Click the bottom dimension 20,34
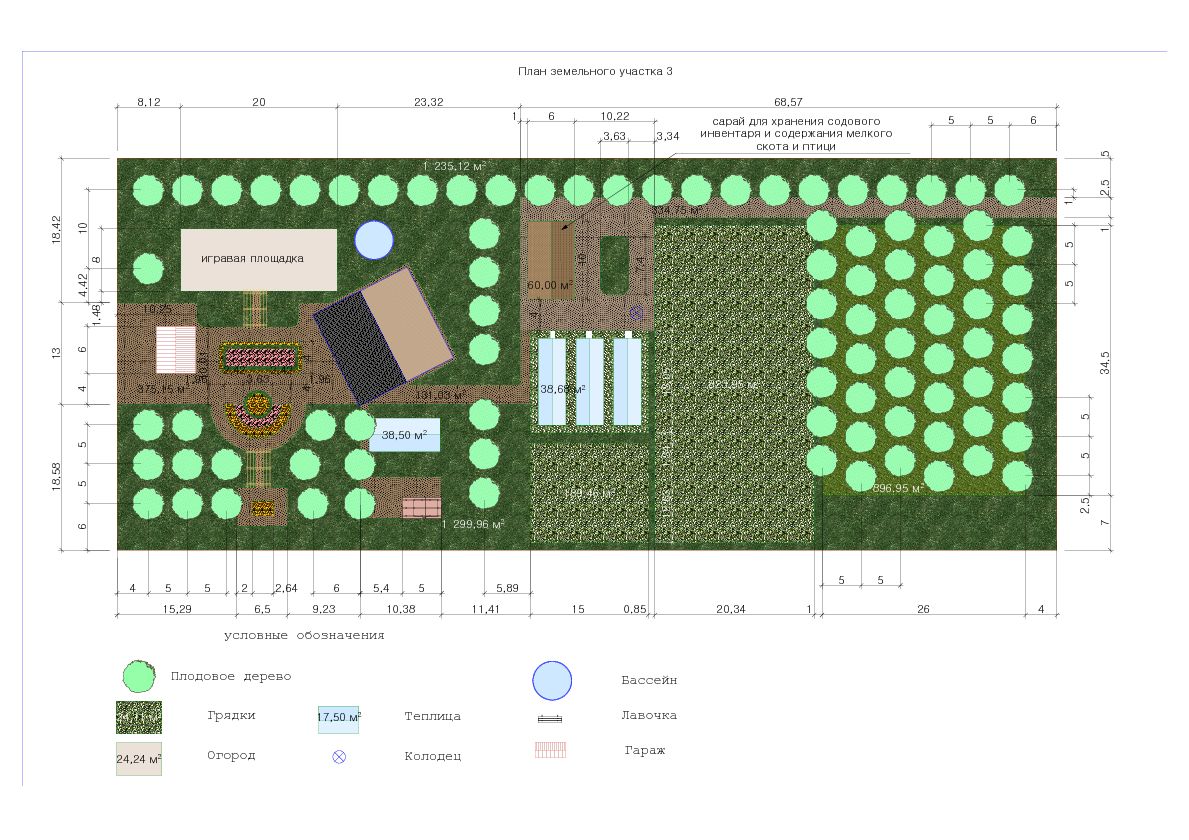This screenshot has height=840, width=1189. [731, 609]
